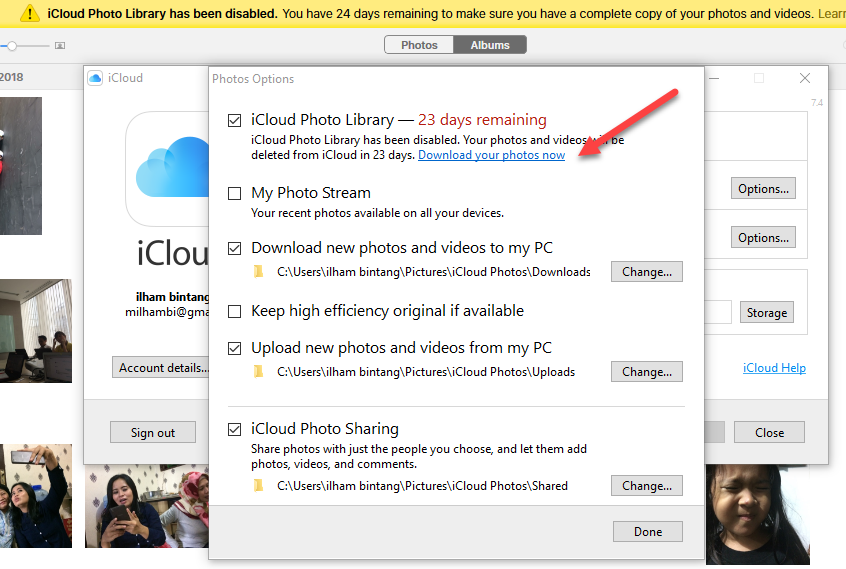The image size is (846, 569).
Task: Enable My Photo Stream checkbox
Action: point(235,193)
